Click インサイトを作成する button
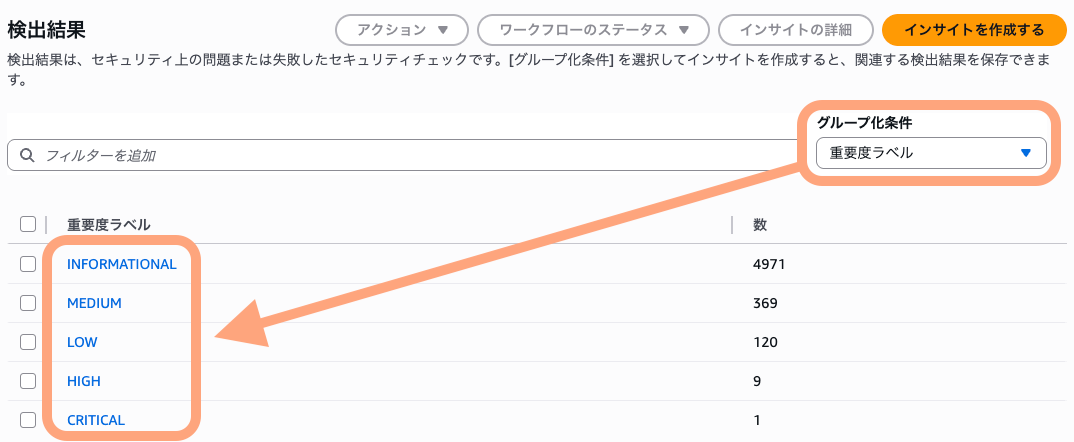1074x442 pixels. (974, 30)
